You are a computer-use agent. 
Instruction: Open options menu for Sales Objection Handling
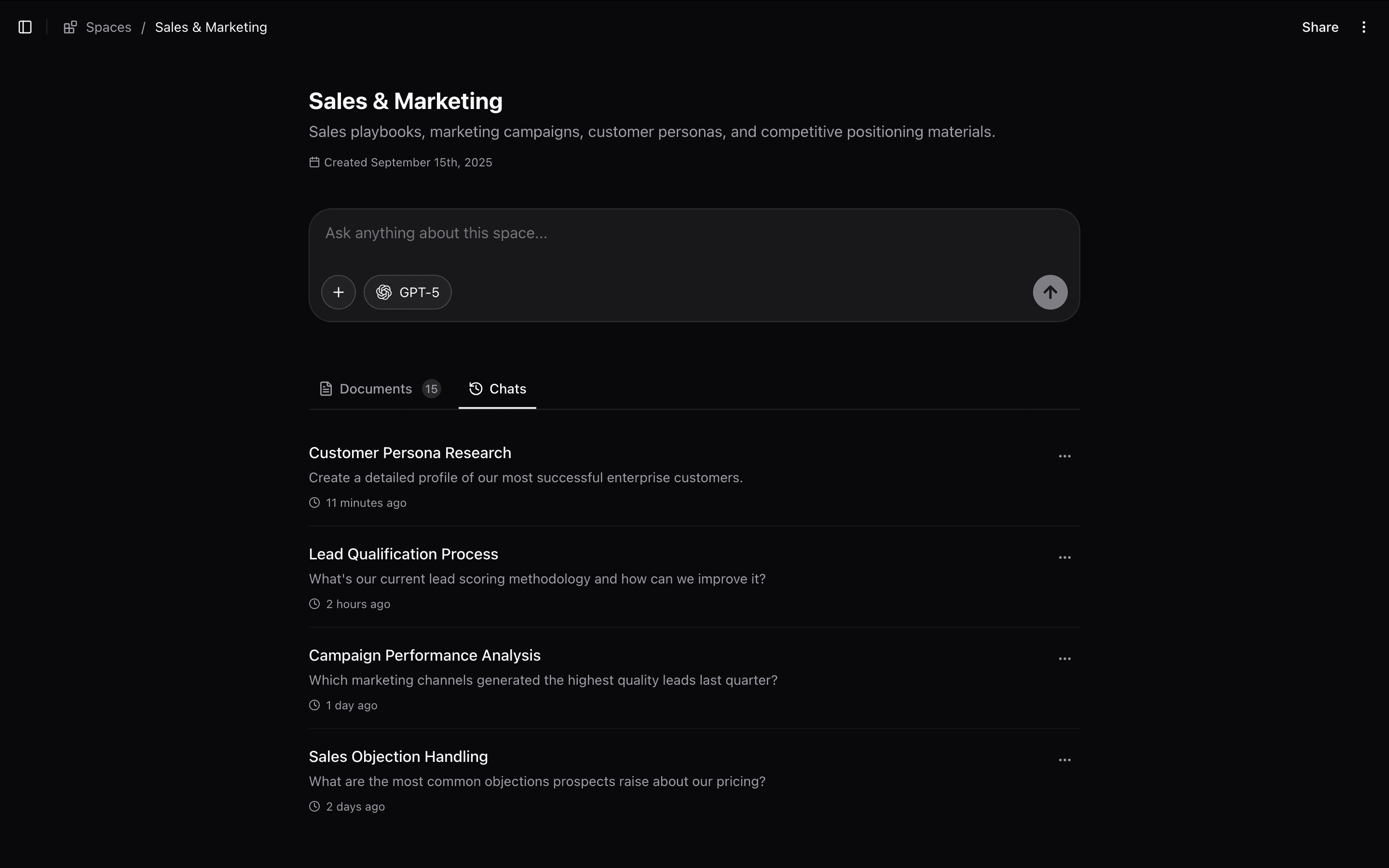point(1064,759)
